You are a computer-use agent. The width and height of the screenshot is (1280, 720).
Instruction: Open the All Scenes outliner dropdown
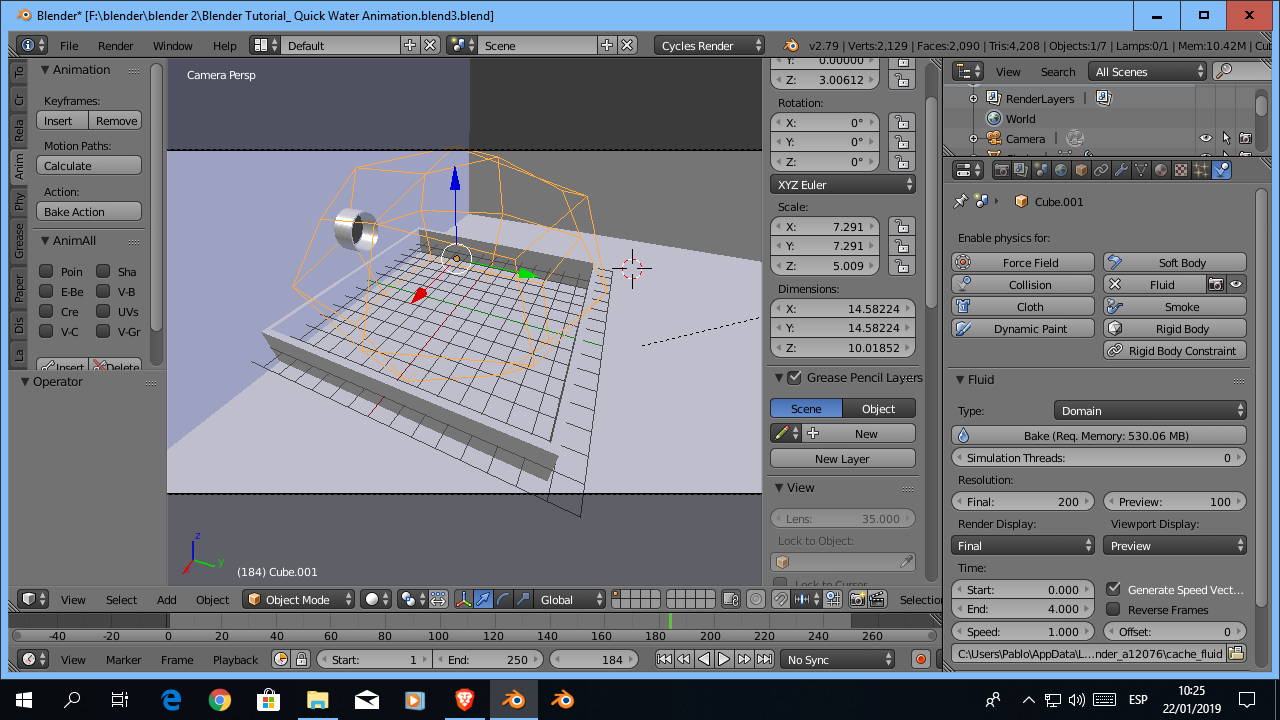(1148, 71)
